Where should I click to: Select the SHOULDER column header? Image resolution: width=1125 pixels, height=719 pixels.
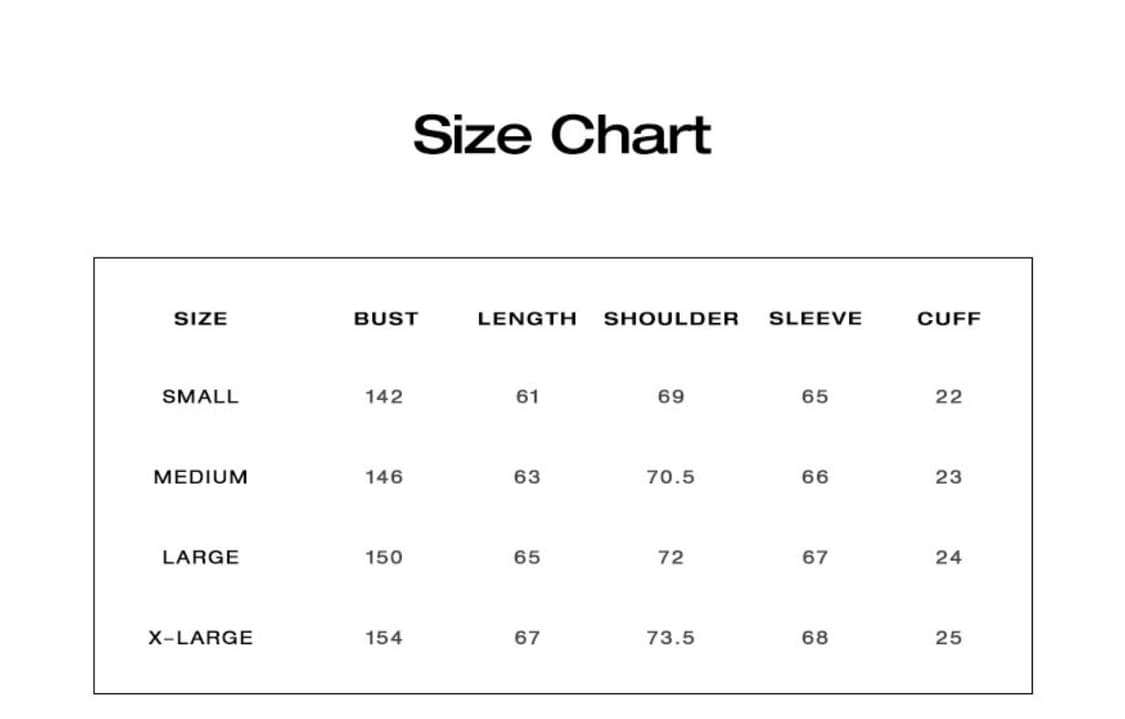(x=672, y=319)
